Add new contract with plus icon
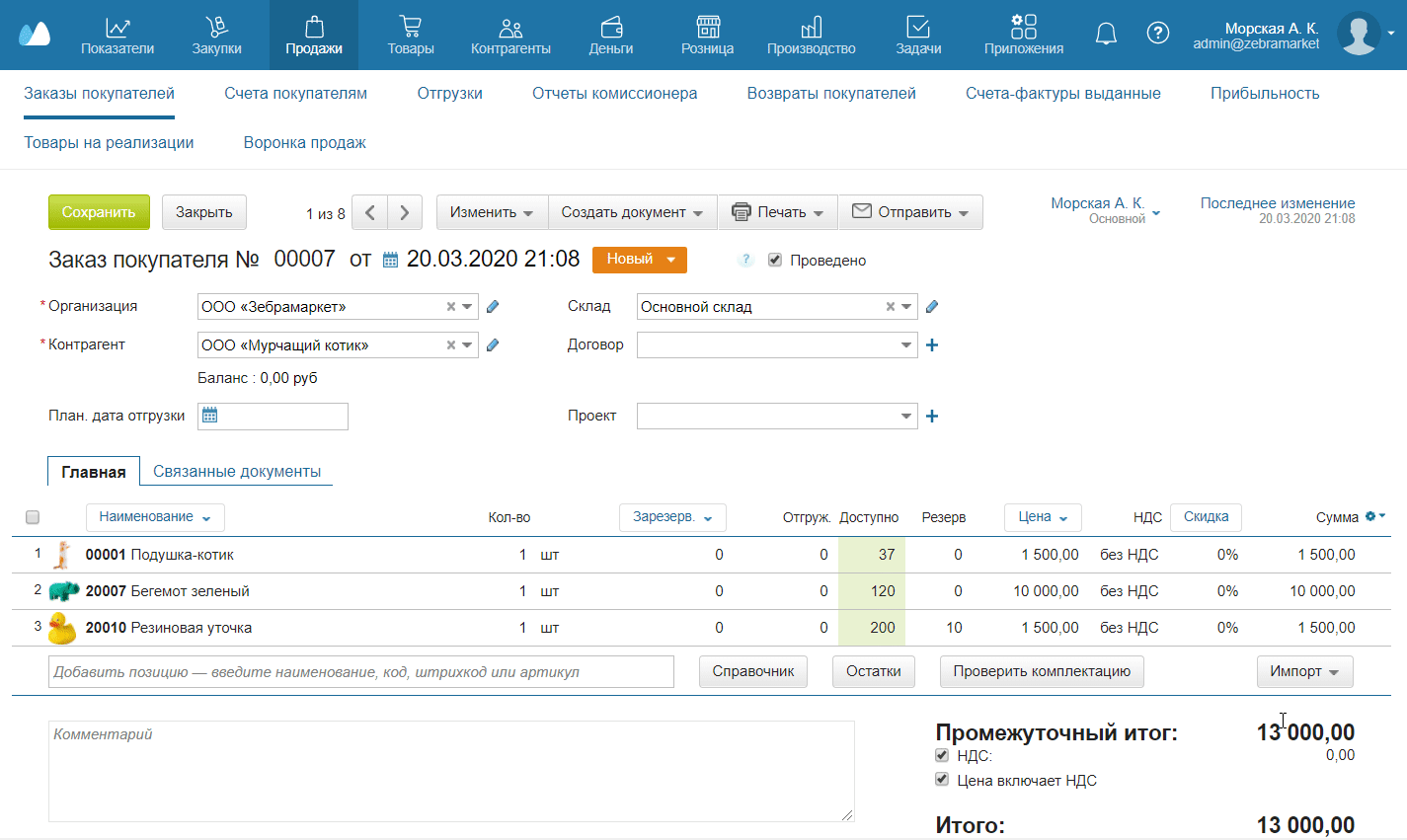 click(932, 345)
